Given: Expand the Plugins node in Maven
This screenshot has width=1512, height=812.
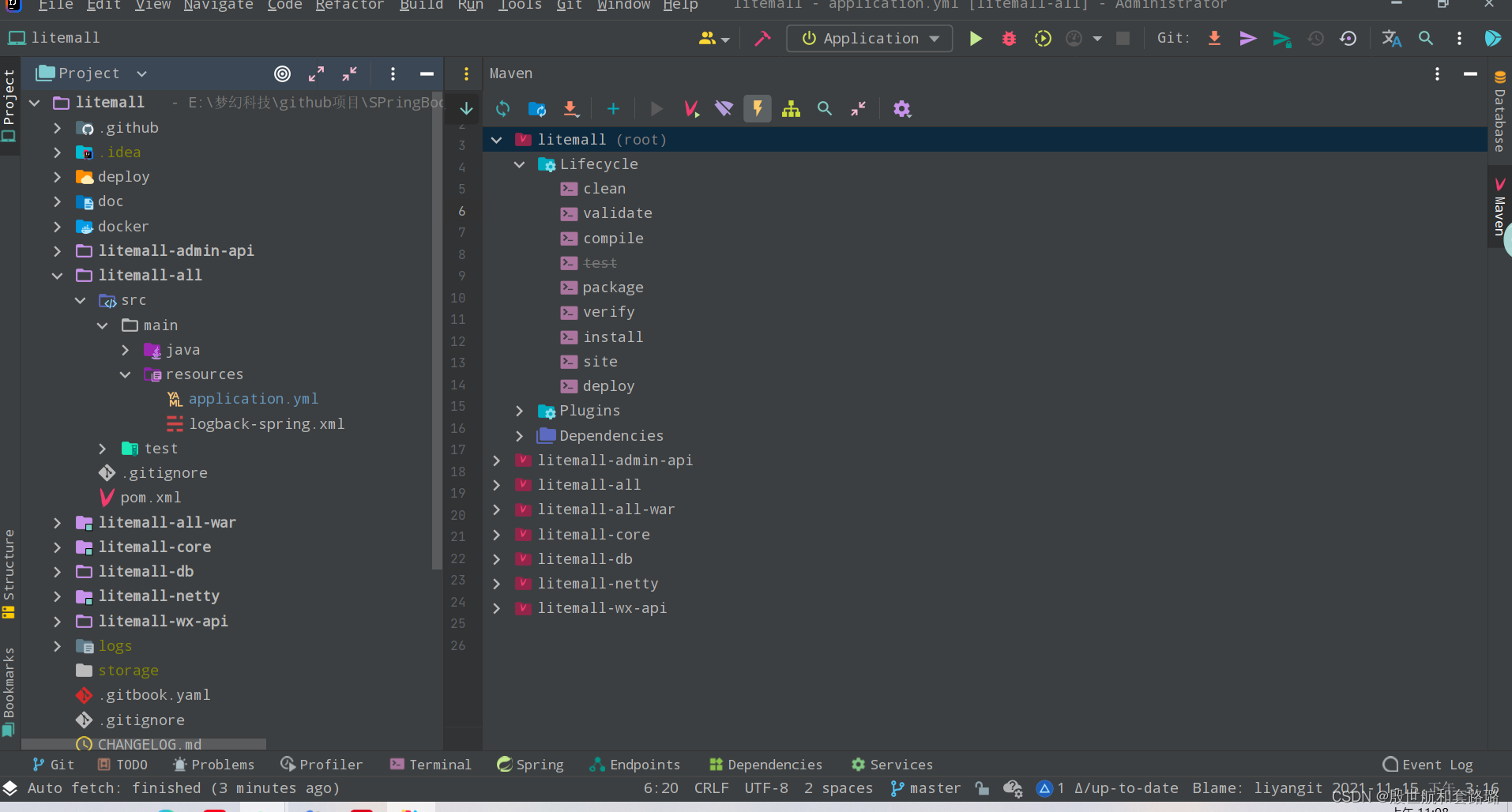Looking at the screenshot, I should [519, 411].
